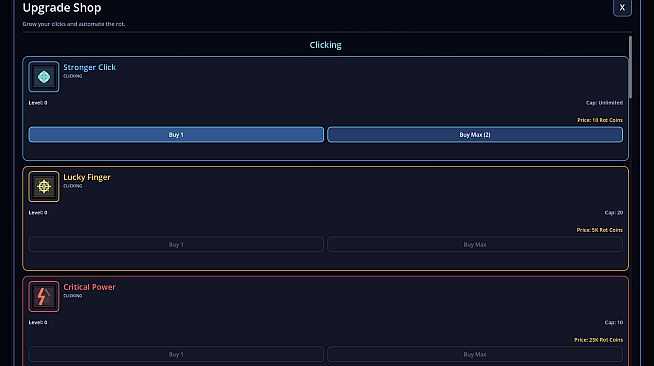Image resolution: width=654 pixels, height=366 pixels.
Task: Click the 'Price: 10 Rot Coins' label
Action: pyautogui.click(x=600, y=120)
